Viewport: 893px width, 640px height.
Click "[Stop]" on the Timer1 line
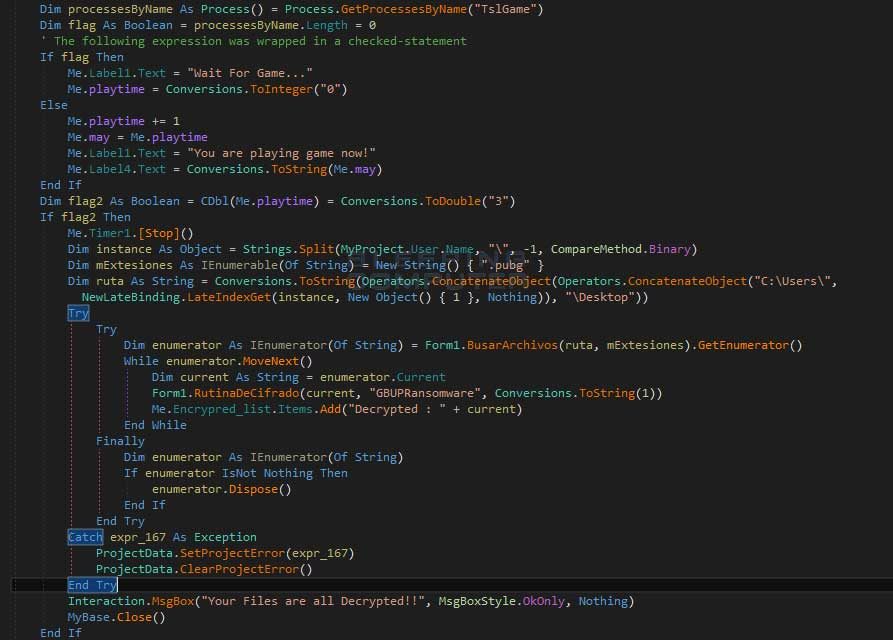[x=159, y=233]
